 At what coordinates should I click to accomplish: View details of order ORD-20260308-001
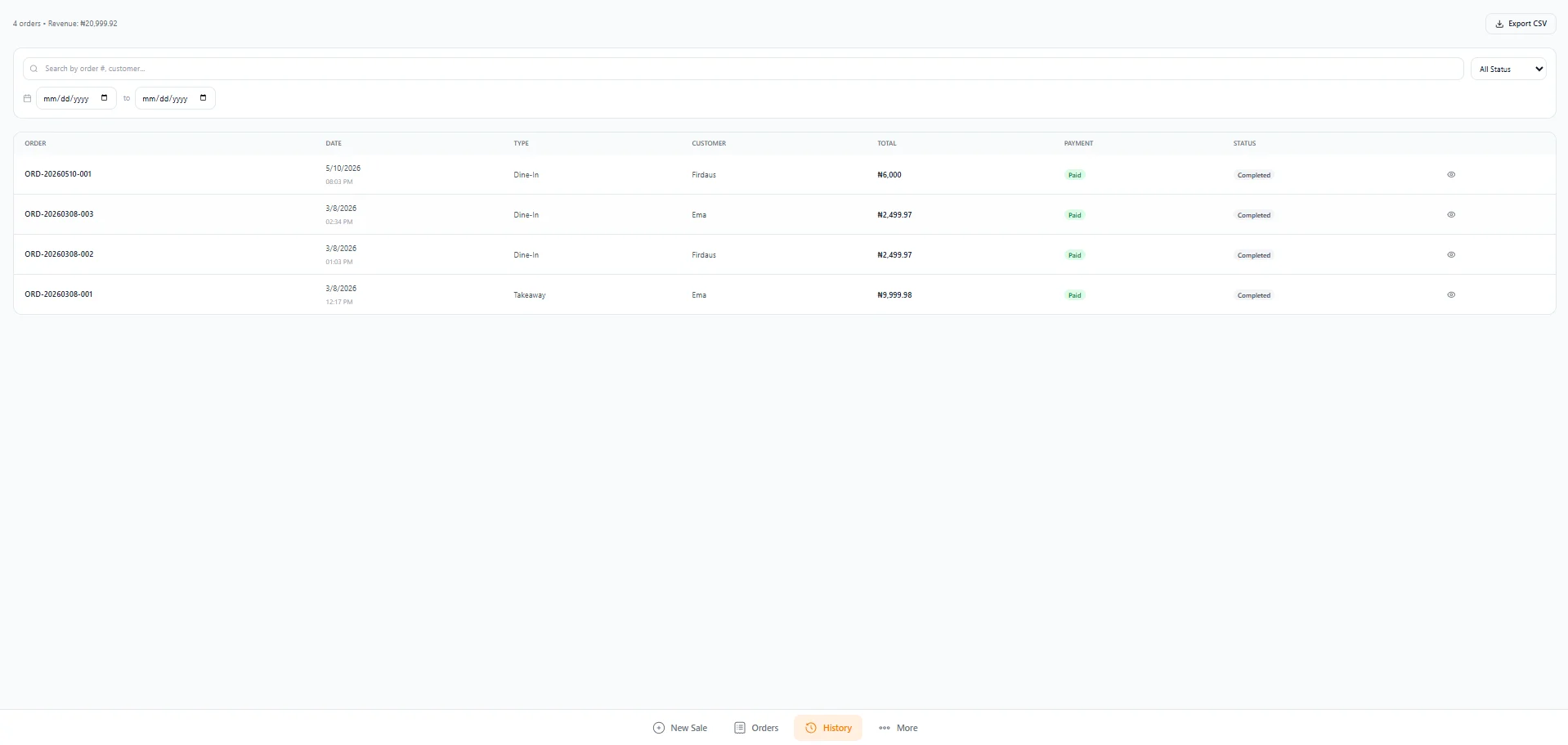click(x=1451, y=294)
